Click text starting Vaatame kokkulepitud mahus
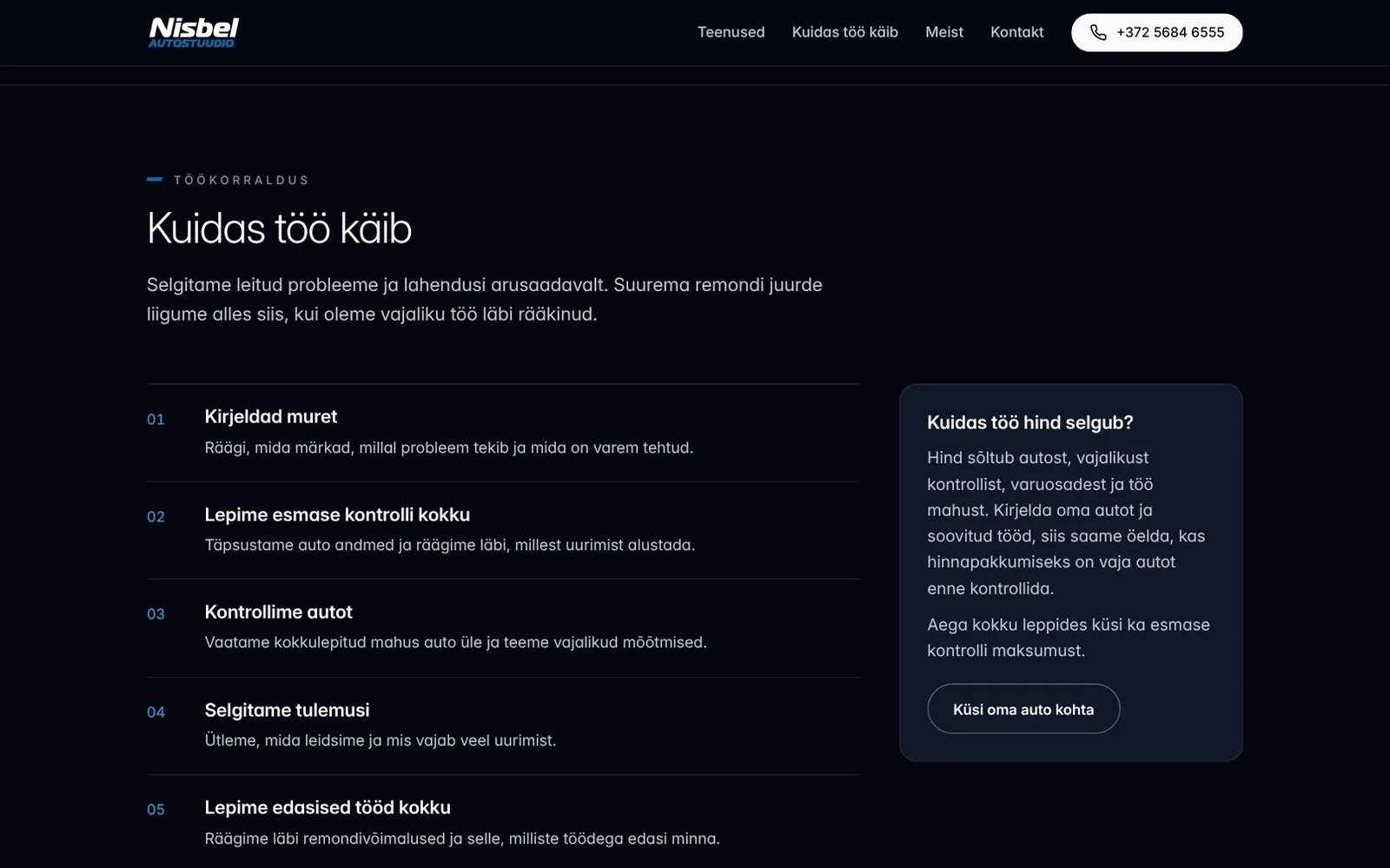Image resolution: width=1390 pixels, height=868 pixels. (x=455, y=642)
